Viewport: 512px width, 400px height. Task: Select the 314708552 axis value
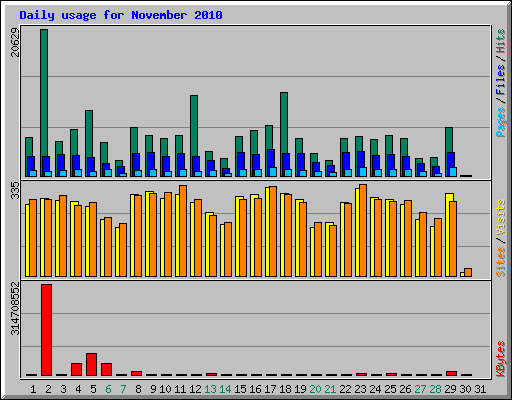click(x=15, y=308)
